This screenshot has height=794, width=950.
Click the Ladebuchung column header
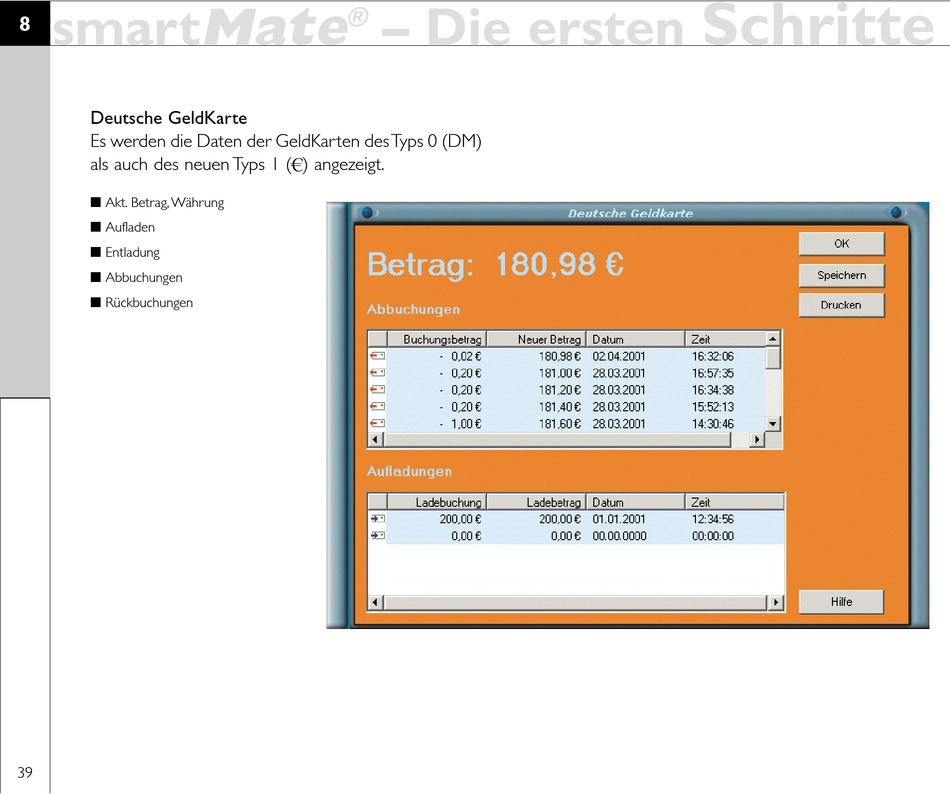[437, 502]
